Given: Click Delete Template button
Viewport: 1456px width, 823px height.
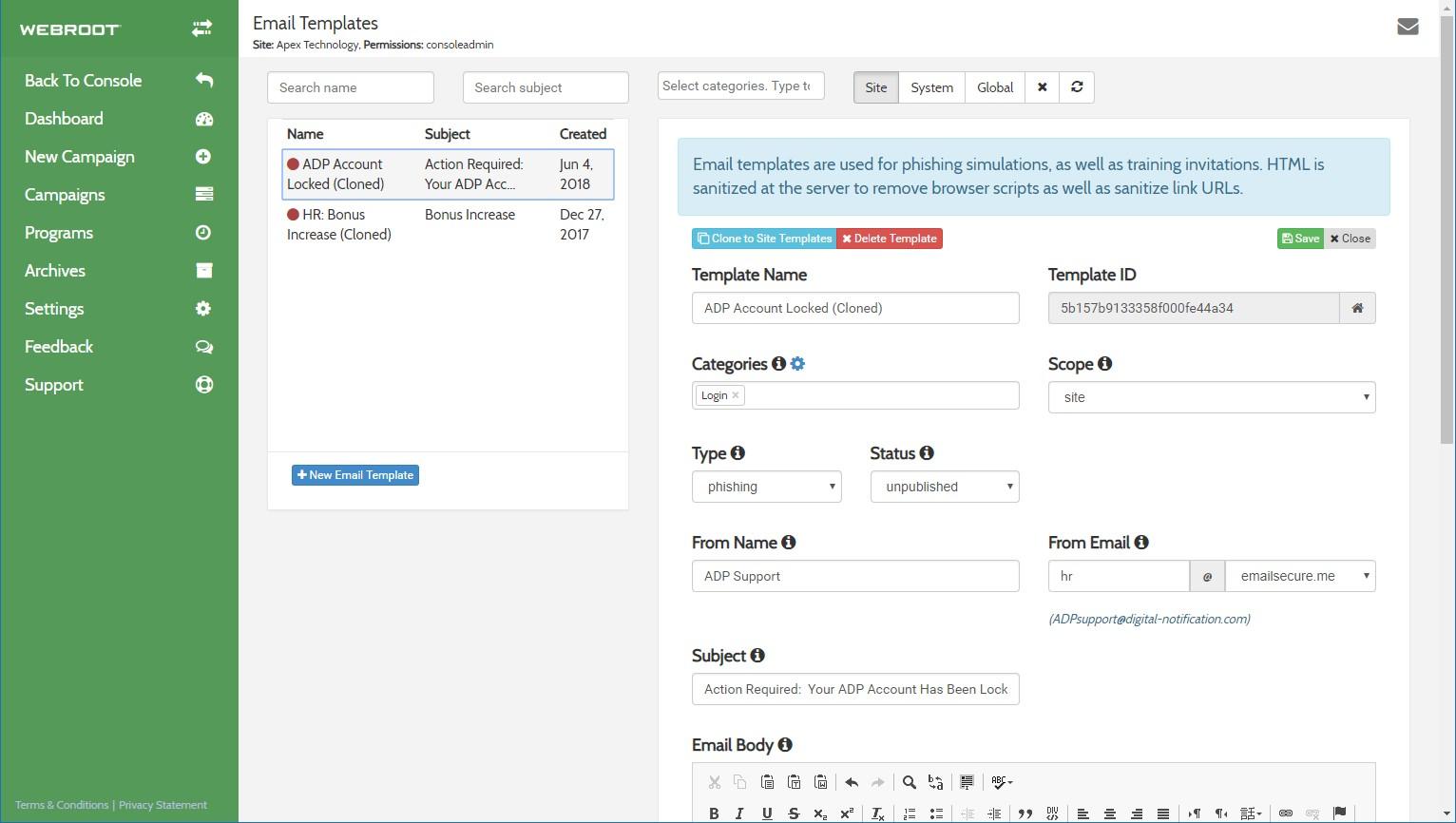Looking at the screenshot, I should coord(890,239).
